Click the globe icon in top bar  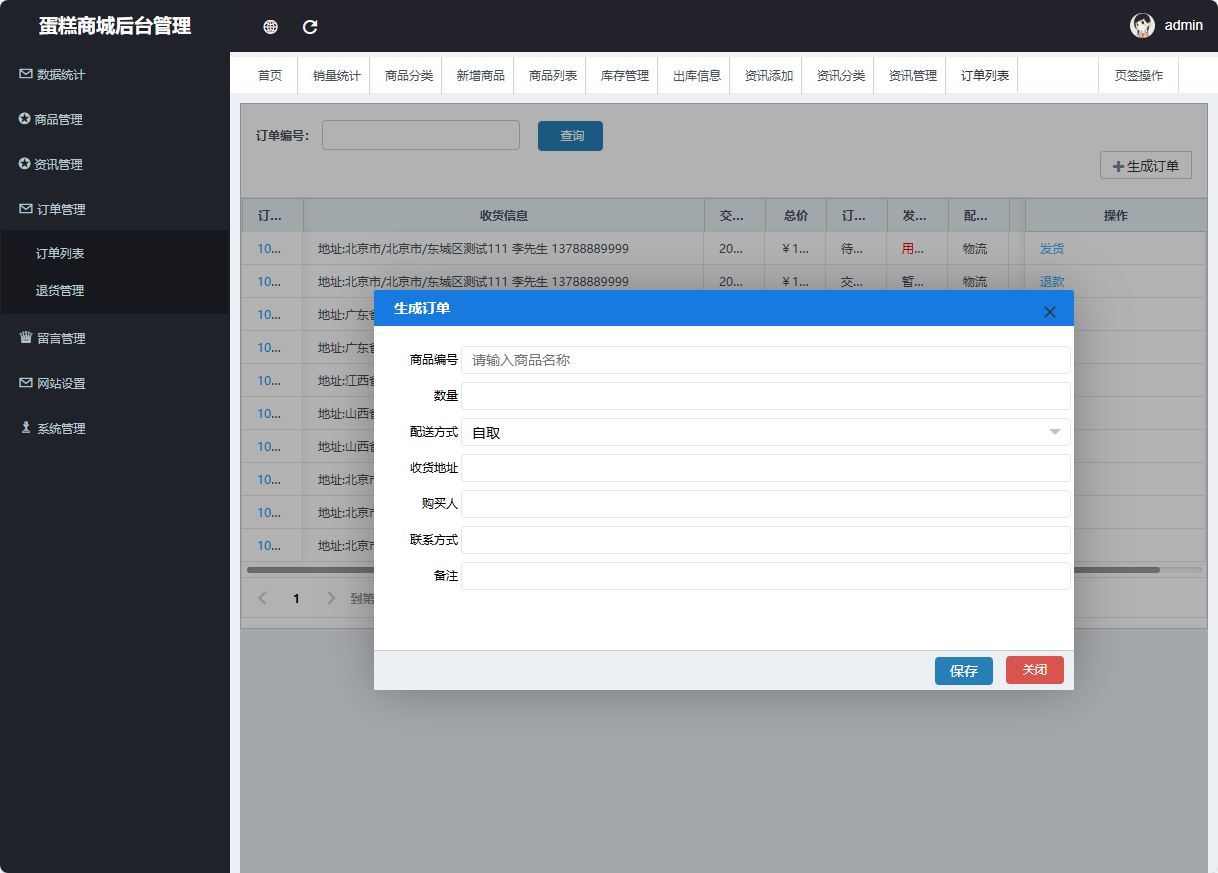(x=270, y=27)
